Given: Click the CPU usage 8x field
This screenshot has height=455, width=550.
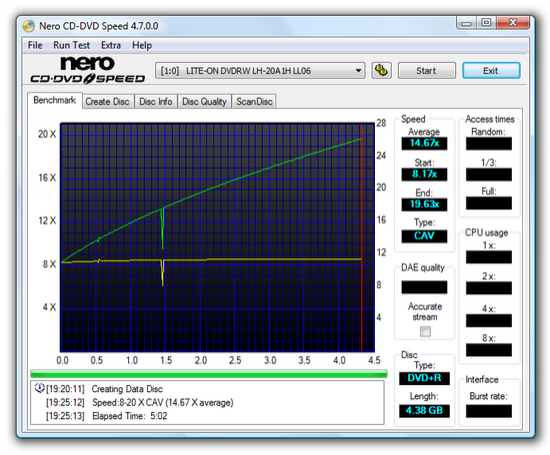Looking at the screenshot, I should pyautogui.click(x=489, y=350).
